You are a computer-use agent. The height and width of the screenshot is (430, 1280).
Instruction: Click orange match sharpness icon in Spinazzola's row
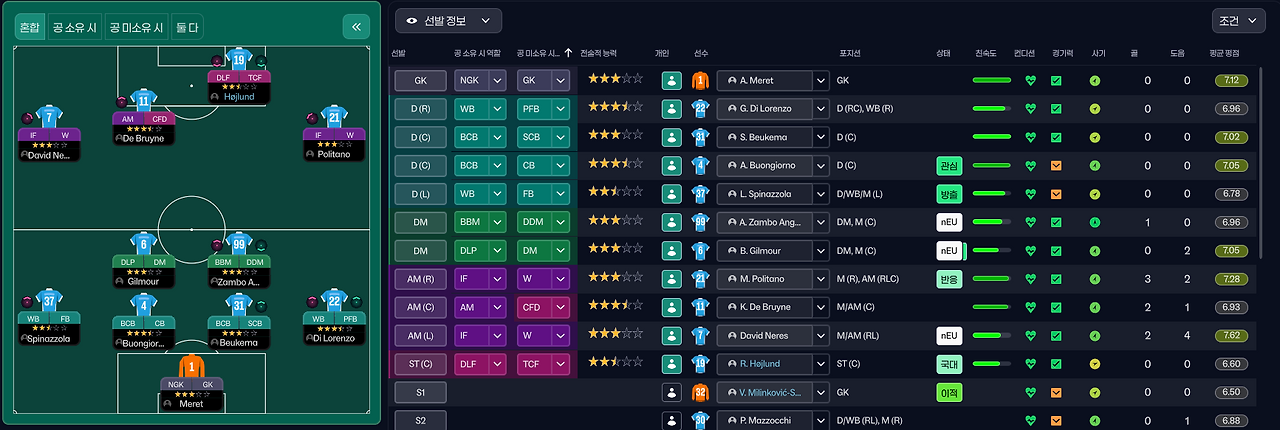point(1056,193)
